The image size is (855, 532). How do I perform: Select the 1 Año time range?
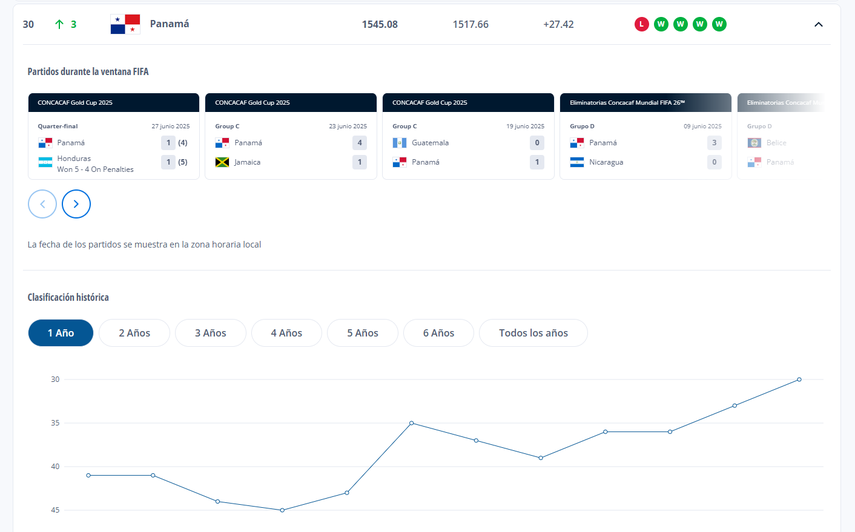point(60,333)
